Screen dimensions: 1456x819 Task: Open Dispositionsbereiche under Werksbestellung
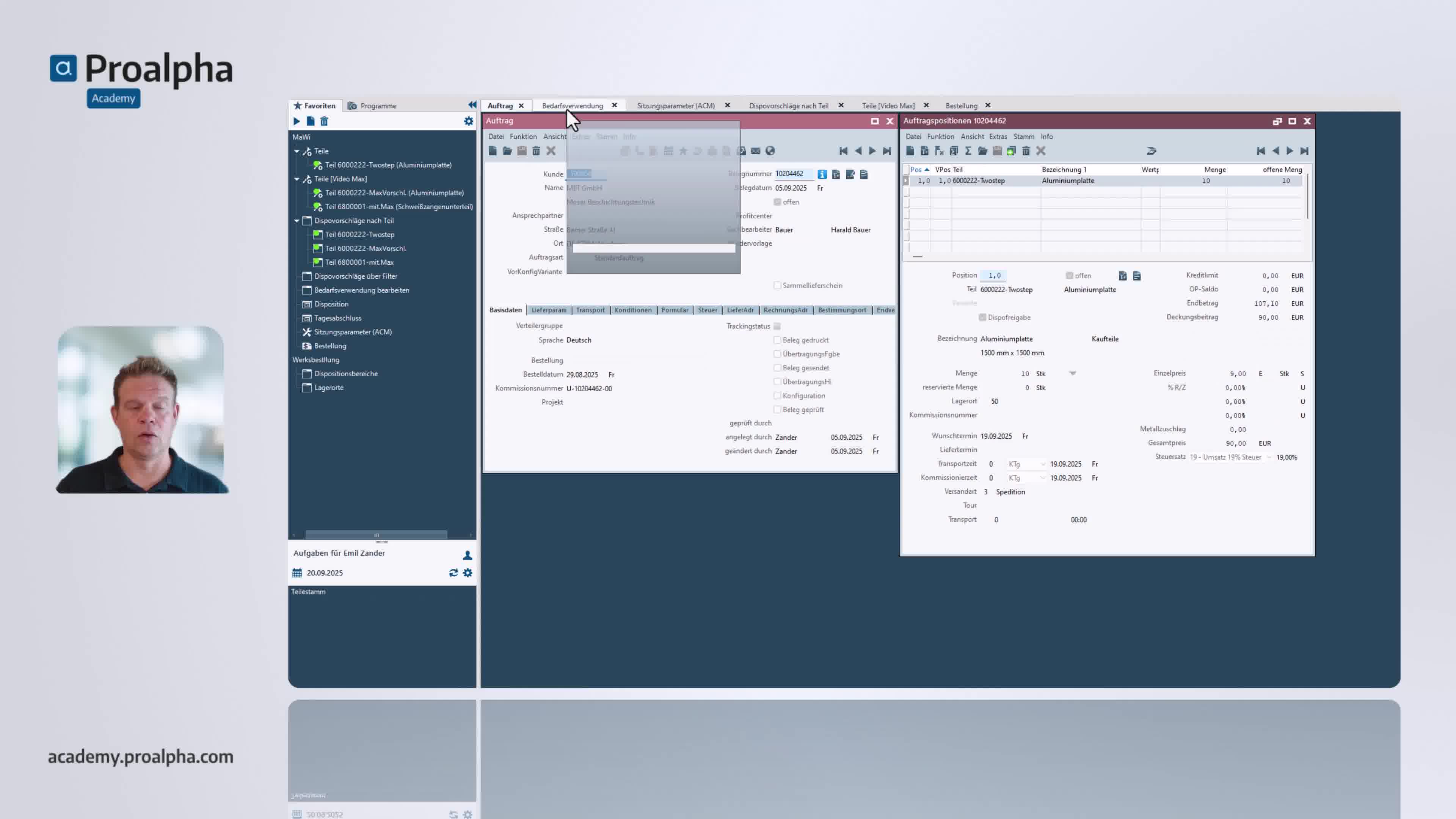click(x=345, y=373)
